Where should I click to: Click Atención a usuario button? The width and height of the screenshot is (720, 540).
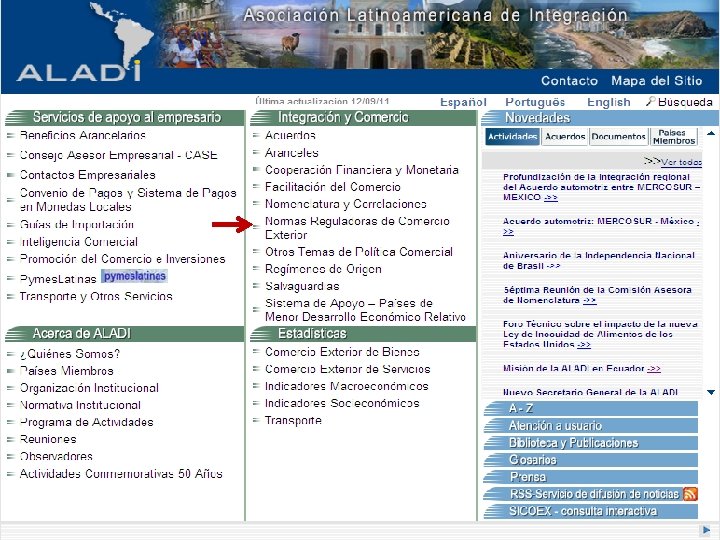tap(591, 426)
